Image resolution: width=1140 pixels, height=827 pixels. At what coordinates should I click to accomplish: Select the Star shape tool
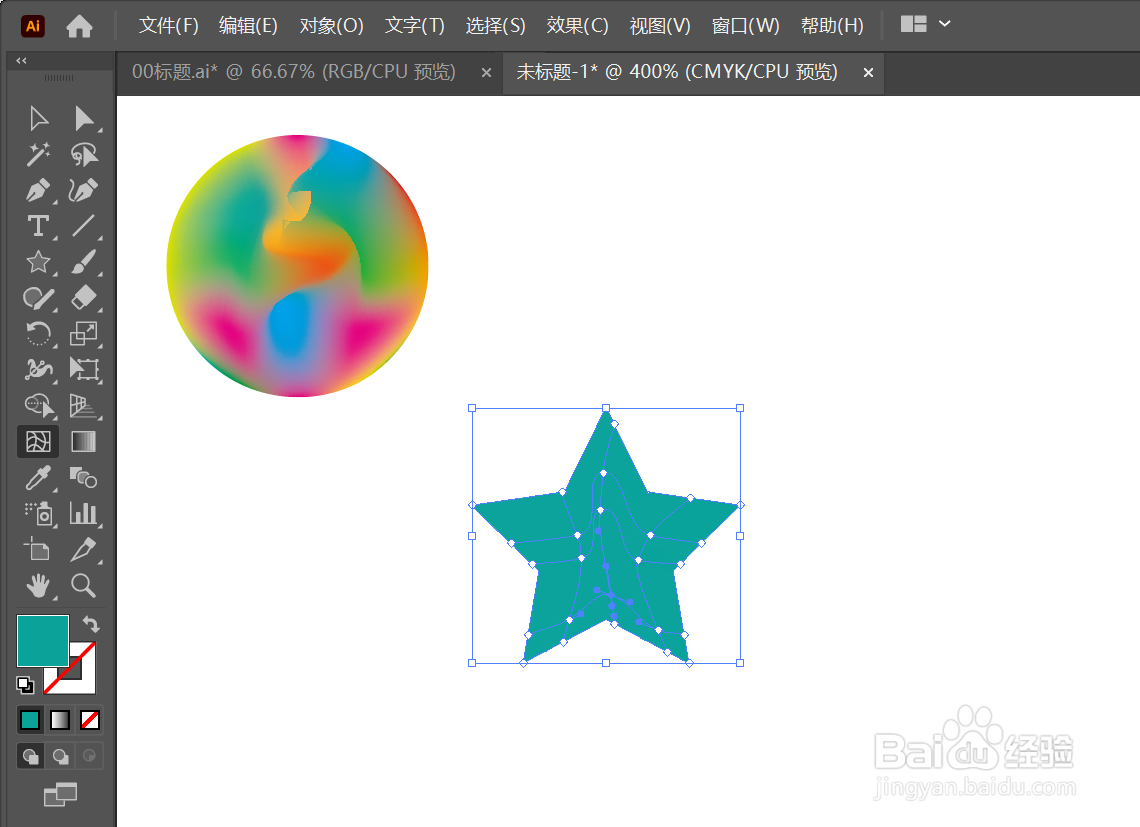pyautogui.click(x=39, y=262)
